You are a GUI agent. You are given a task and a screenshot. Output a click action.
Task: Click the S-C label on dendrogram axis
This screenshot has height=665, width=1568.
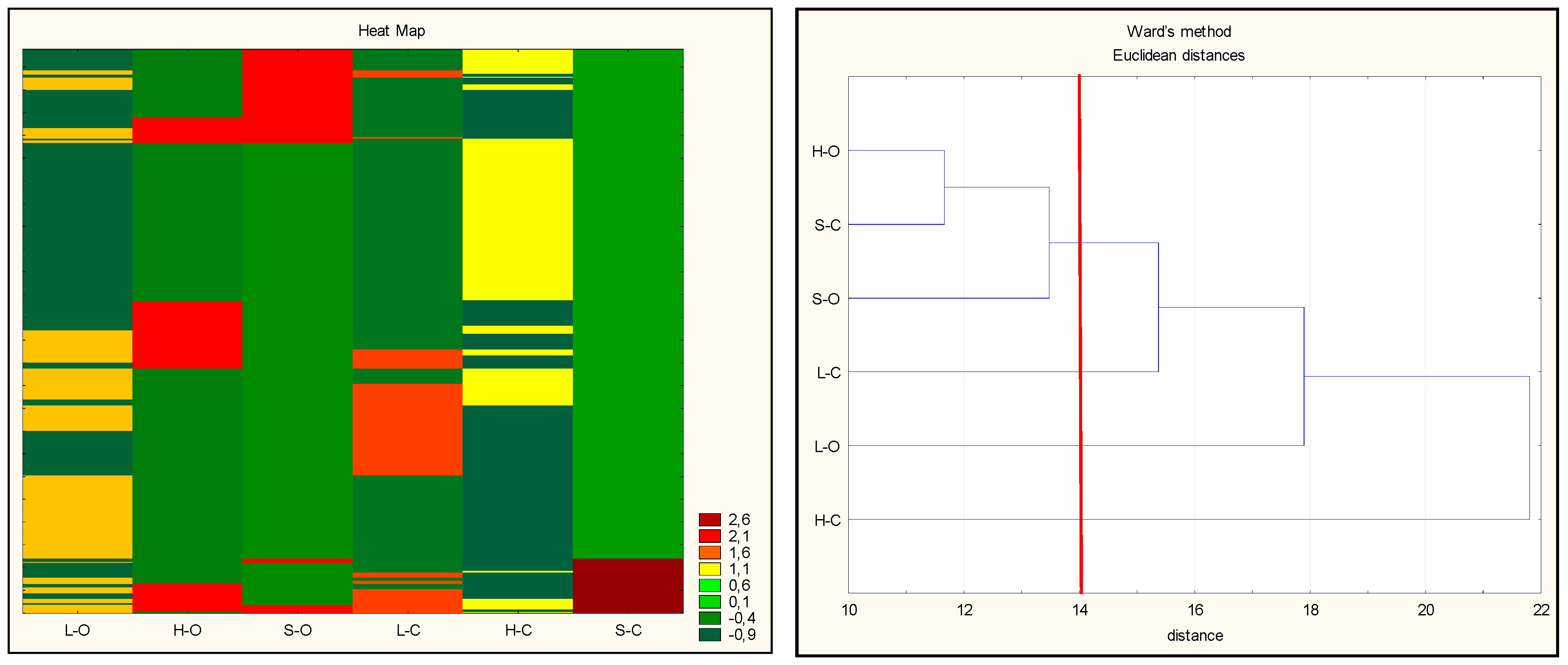(x=827, y=225)
